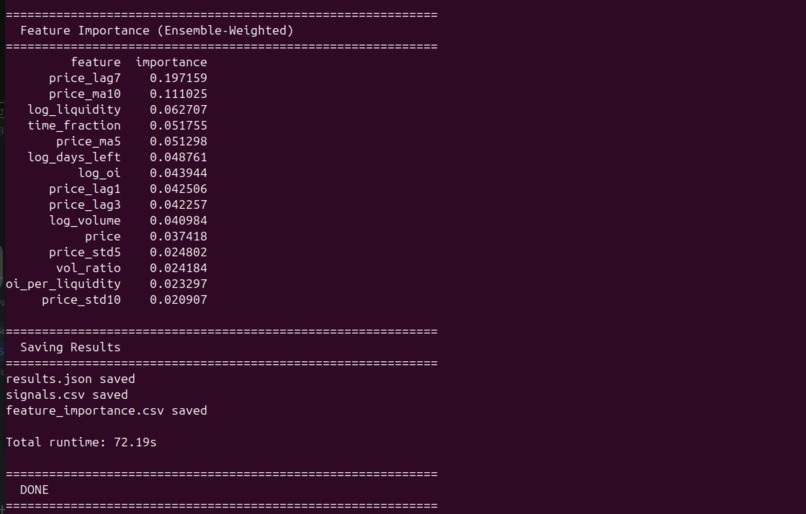Image resolution: width=806 pixels, height=514 pixels.
Task: Click the price_lag1 feature name
Action: (x=85, y=189)
